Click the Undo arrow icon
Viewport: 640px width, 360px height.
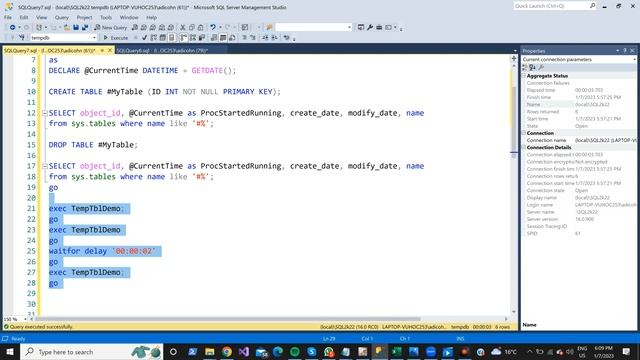[213, 27]
